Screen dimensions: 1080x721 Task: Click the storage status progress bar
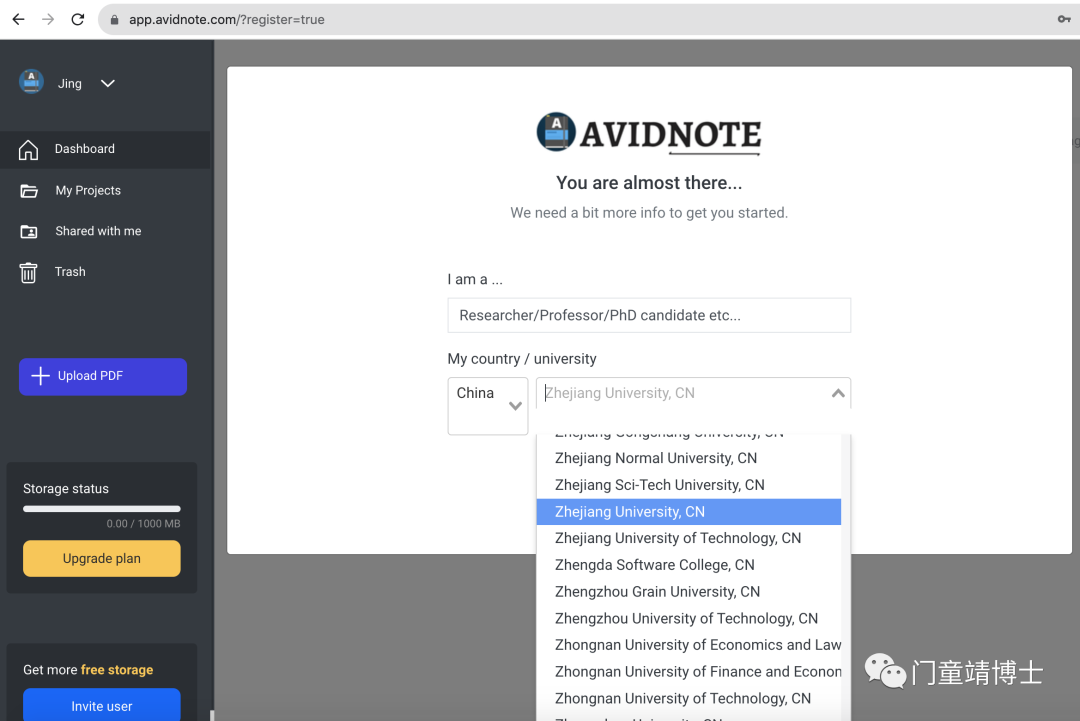[102, 509]
